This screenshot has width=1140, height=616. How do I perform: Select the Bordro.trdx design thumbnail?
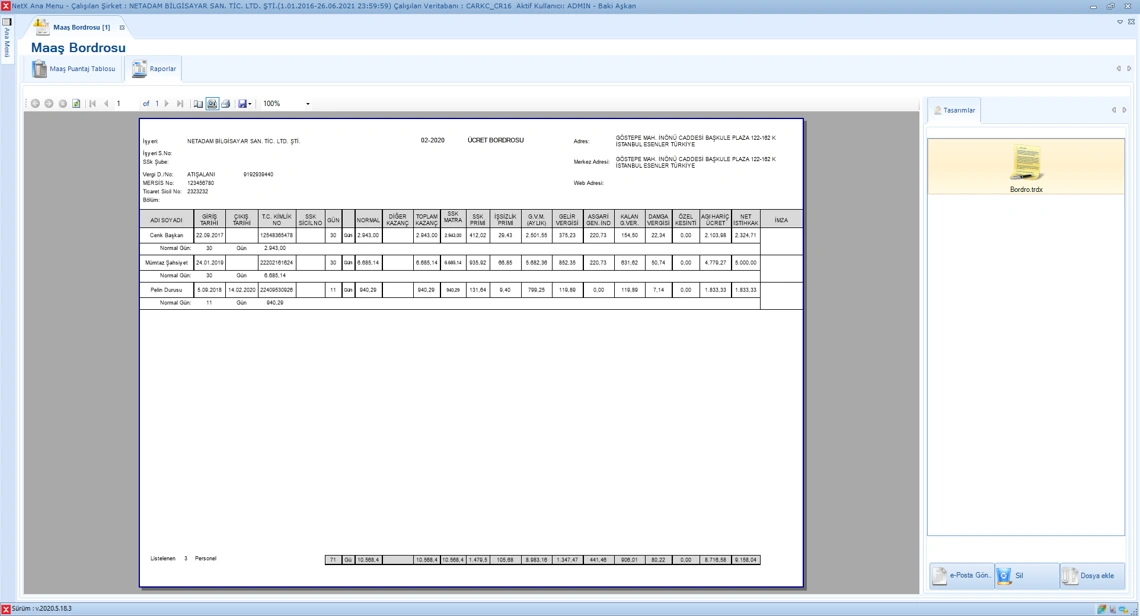click(x=1025, y=166)
